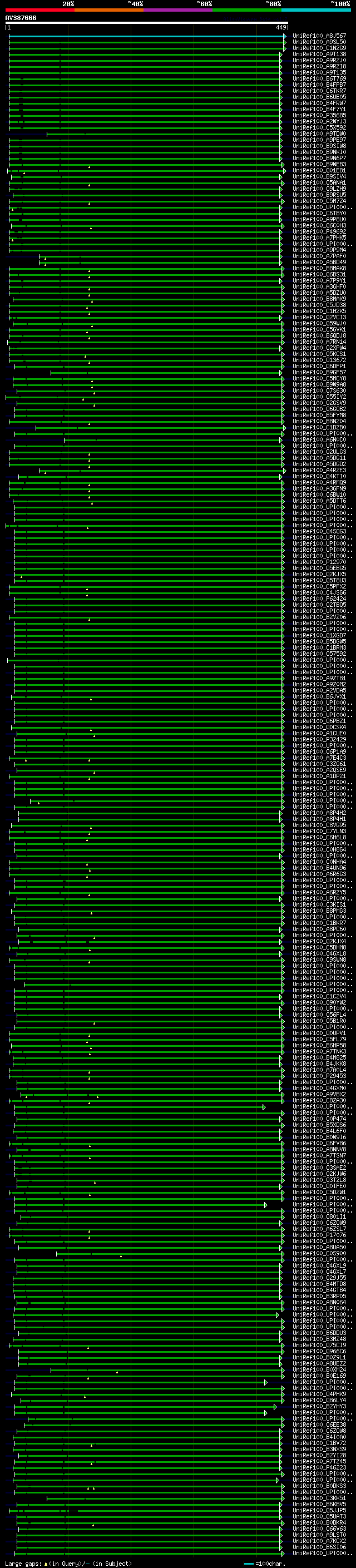Select hit label UniRef100_C5X592

(319, 128)
